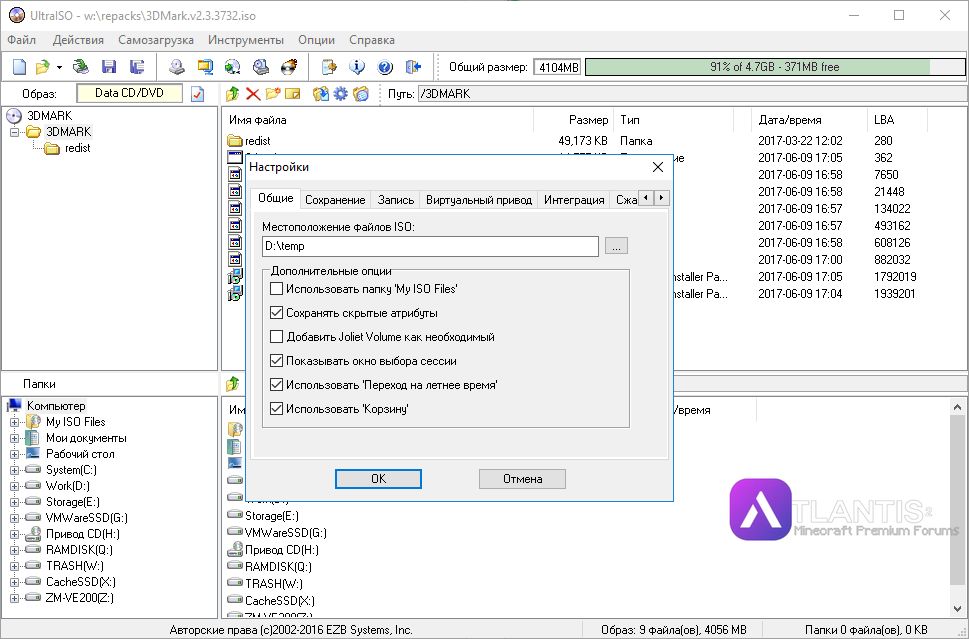This screenshot has width=969, height=639.
Task: Click the Mount to virtual drive icon
Action: click(261, 67)
